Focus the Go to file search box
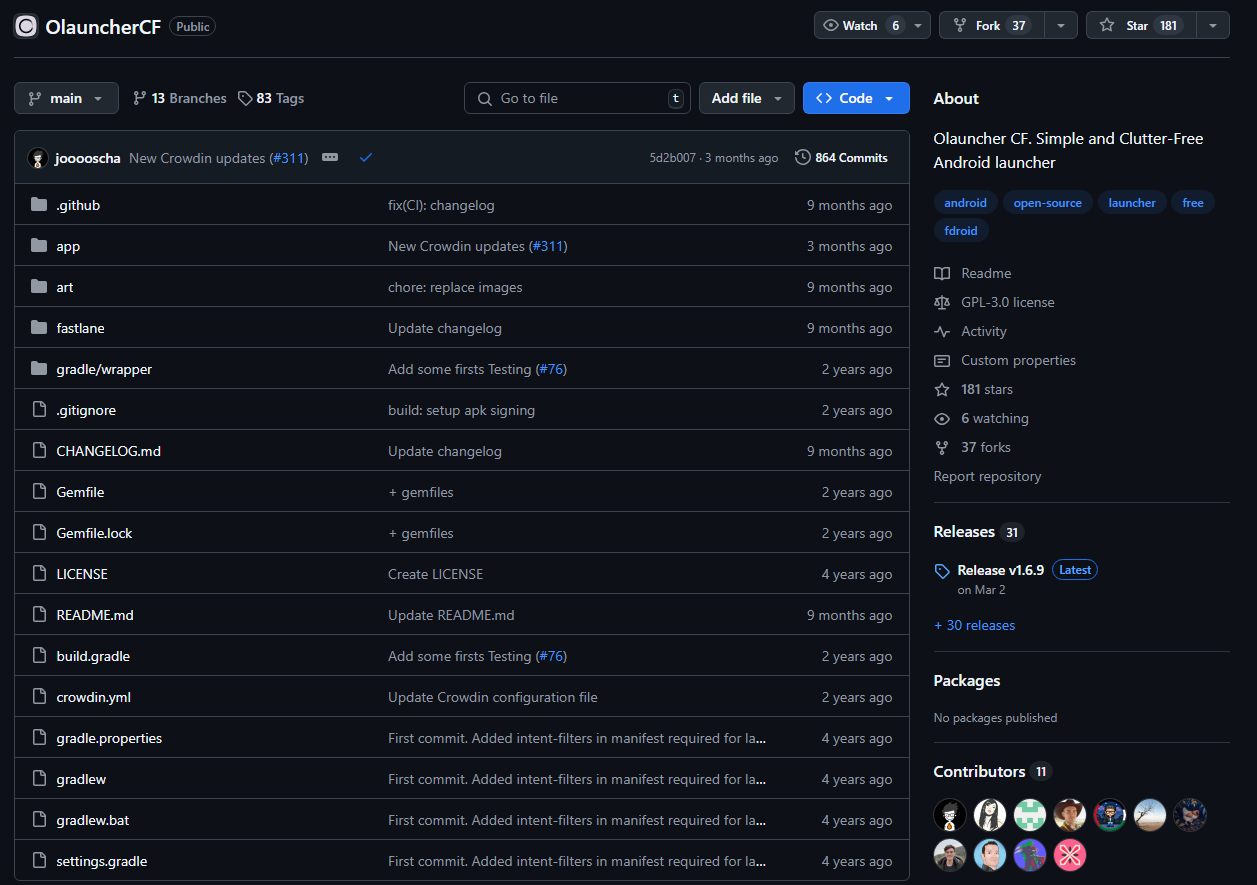 [577, 98]
